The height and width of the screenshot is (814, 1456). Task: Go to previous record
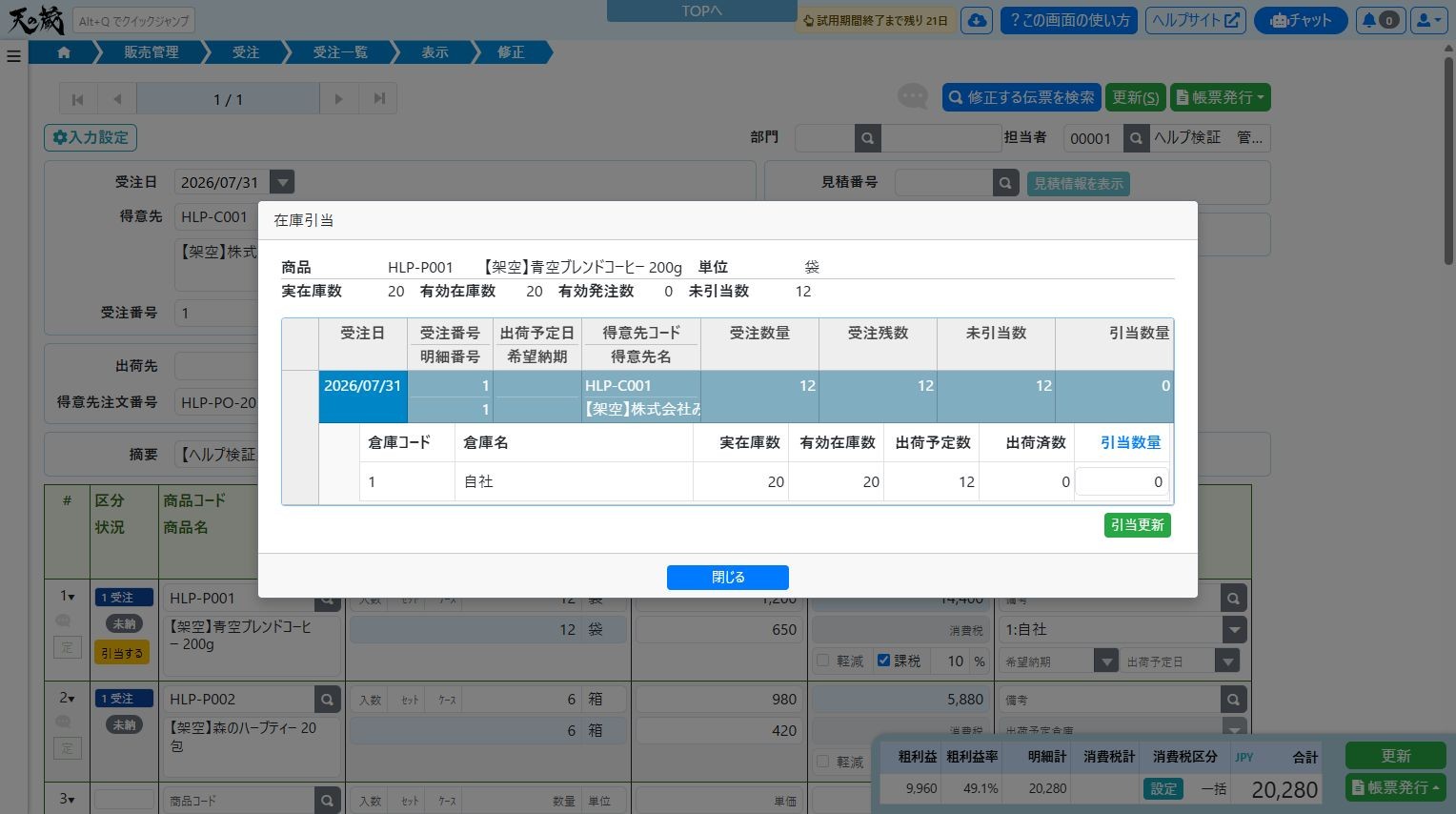pos(117,99)
